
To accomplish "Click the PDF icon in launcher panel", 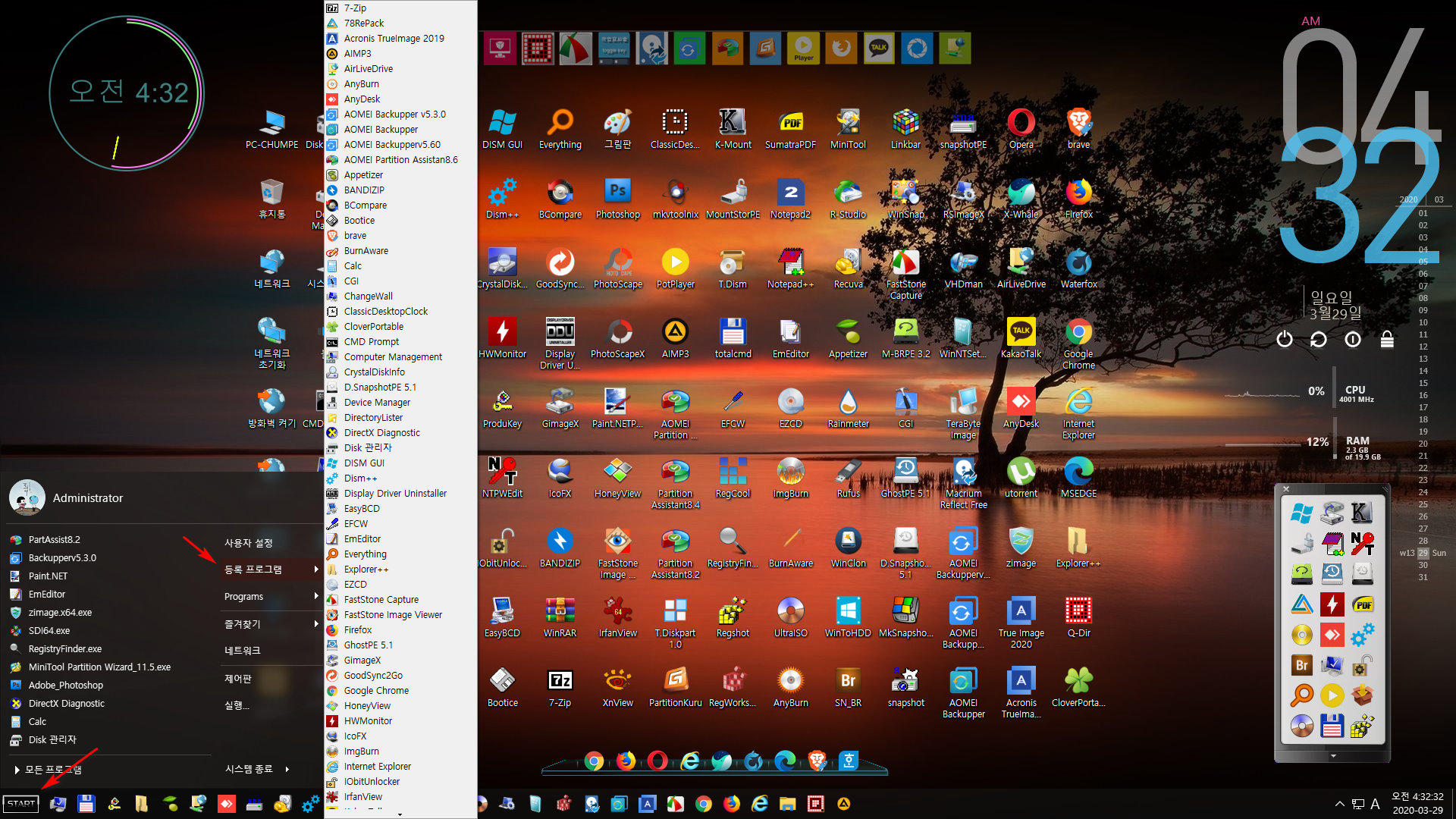I will tap(1363, 604).
